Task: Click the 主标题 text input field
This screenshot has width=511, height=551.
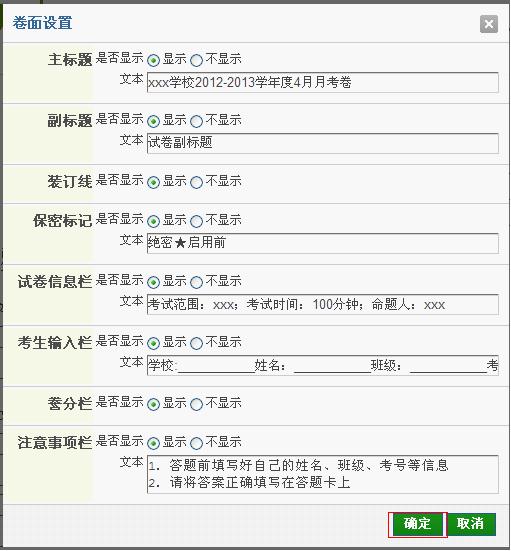Action: point(323,83)
